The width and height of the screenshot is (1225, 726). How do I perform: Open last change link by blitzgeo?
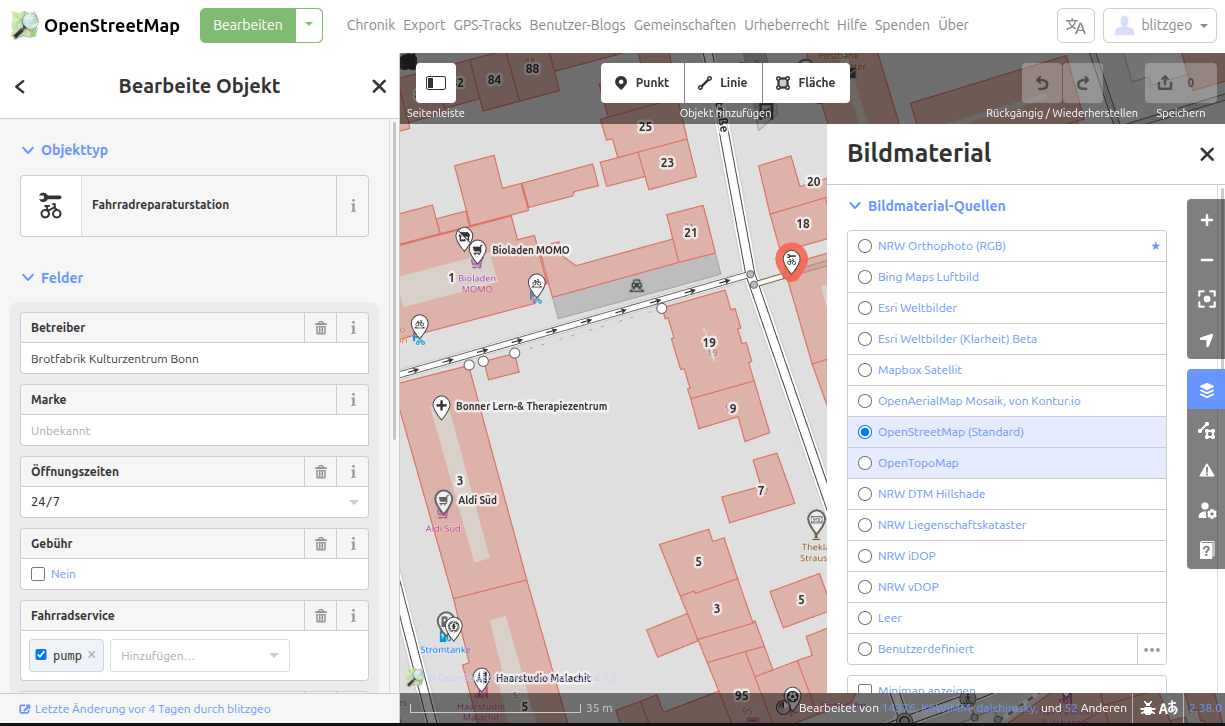point(152,709)
